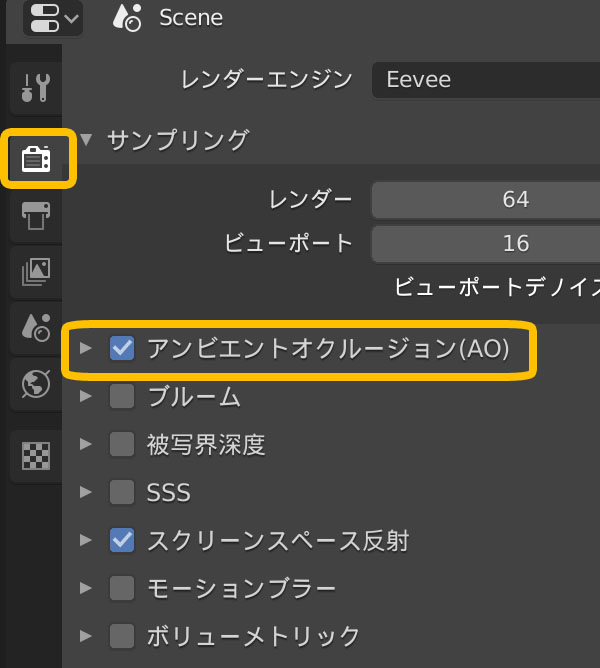Viewport: 600px width, 668px height.
Task: Enable the ボリューメトリック checkbox
Action: pos(122,636)
